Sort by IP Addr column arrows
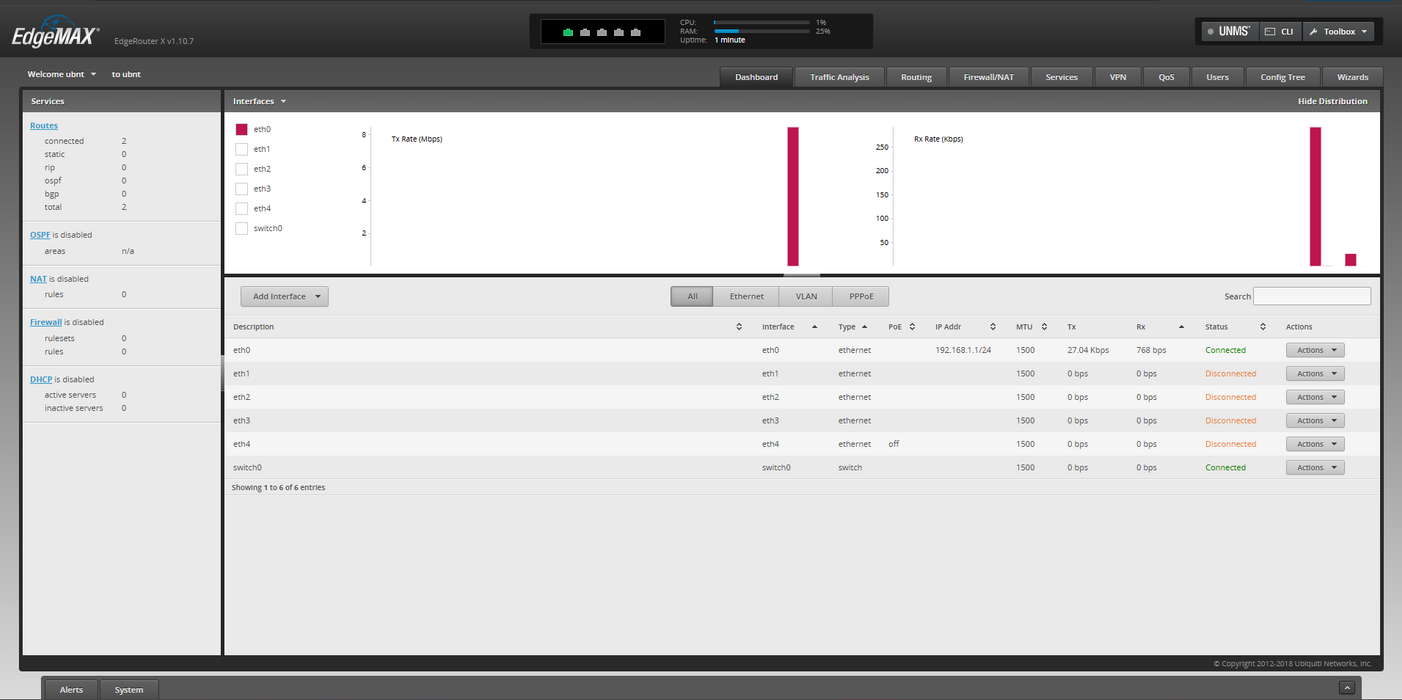Image resolution: width=1402 pixels, height=700 pixels. point(993,327)
